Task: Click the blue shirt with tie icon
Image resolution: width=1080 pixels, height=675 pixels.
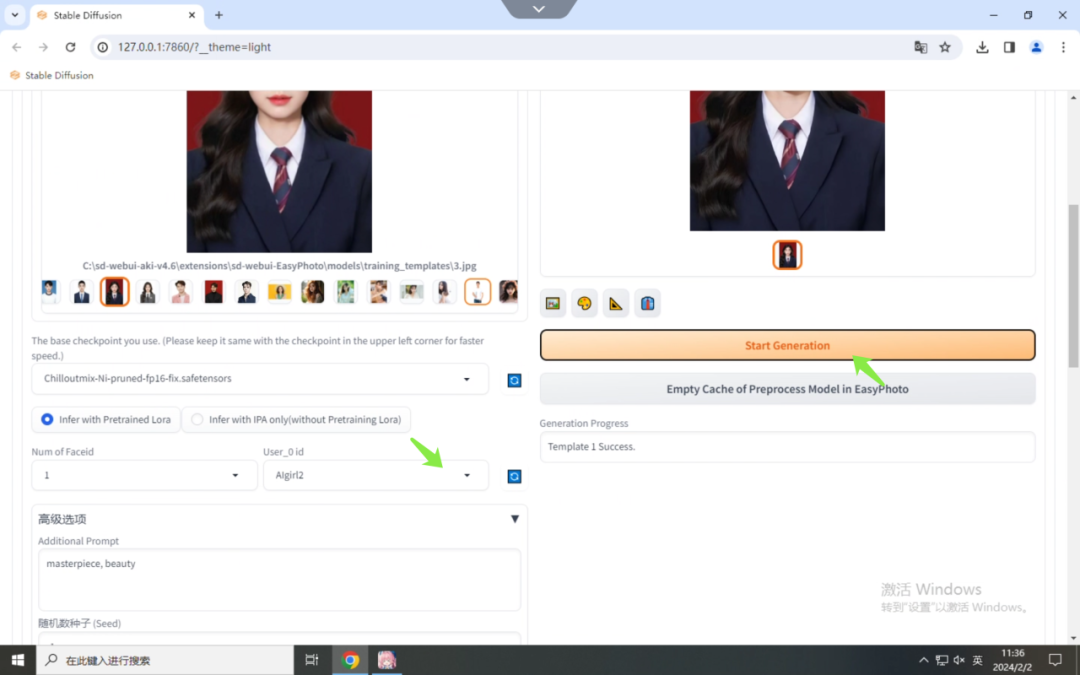Action: pos(647,303)
